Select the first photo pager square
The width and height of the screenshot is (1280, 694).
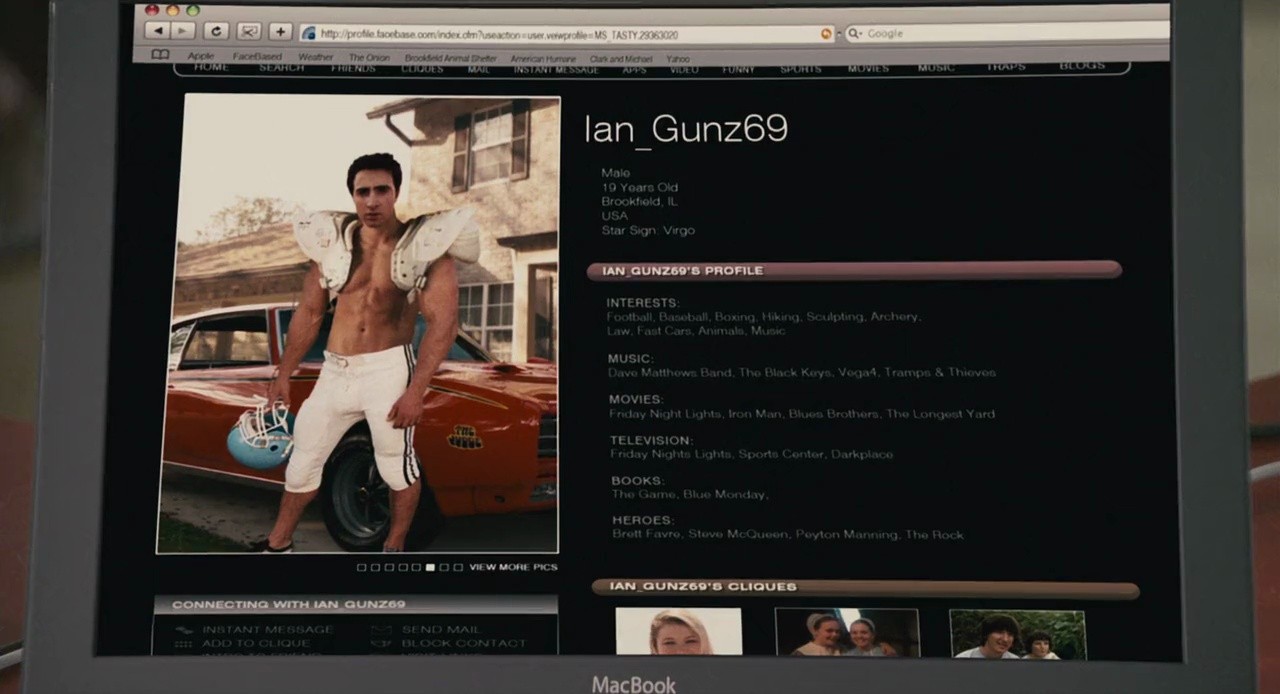coord(362,568)
